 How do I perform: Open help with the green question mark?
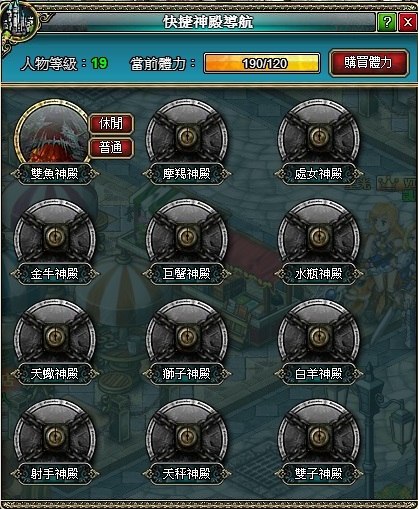[387, 22]
